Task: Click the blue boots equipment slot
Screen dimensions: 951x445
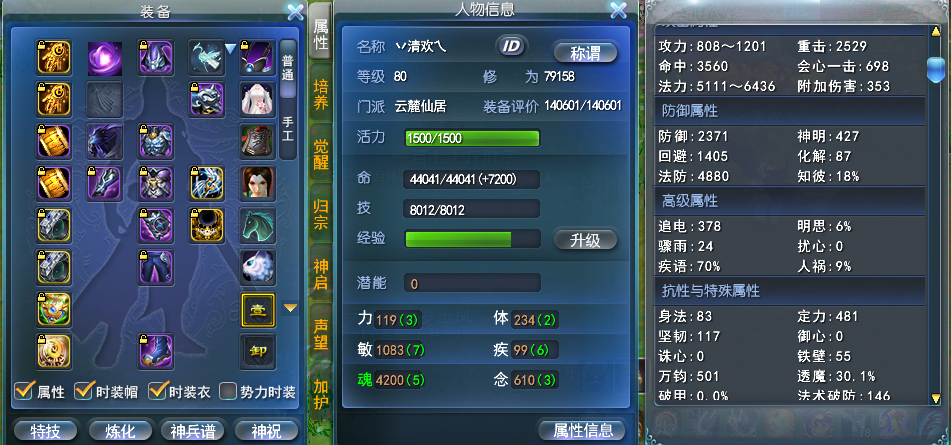Action: tap(156, 350)
